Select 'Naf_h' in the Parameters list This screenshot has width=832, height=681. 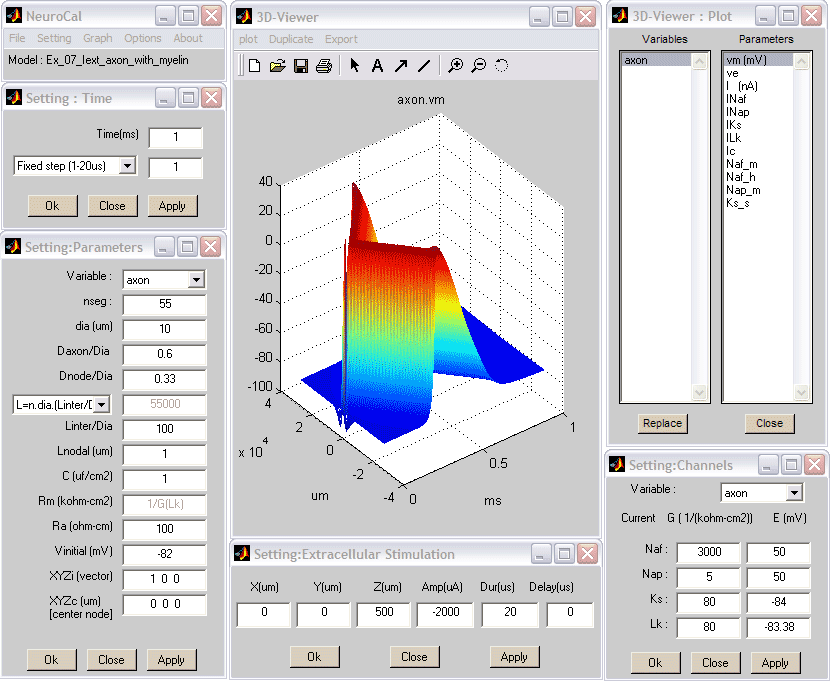pos(741,177)
